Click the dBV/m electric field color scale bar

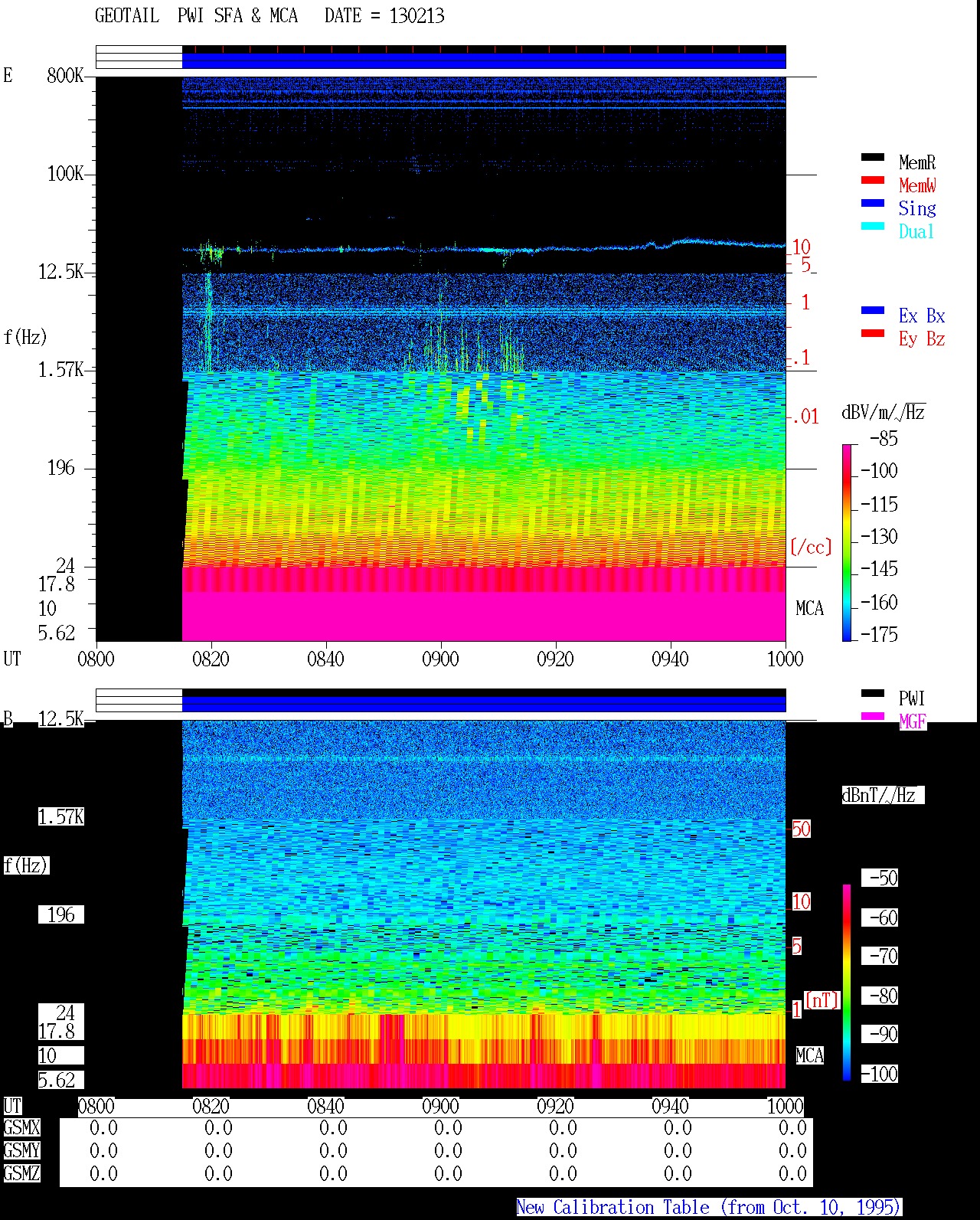coord(847,542)
